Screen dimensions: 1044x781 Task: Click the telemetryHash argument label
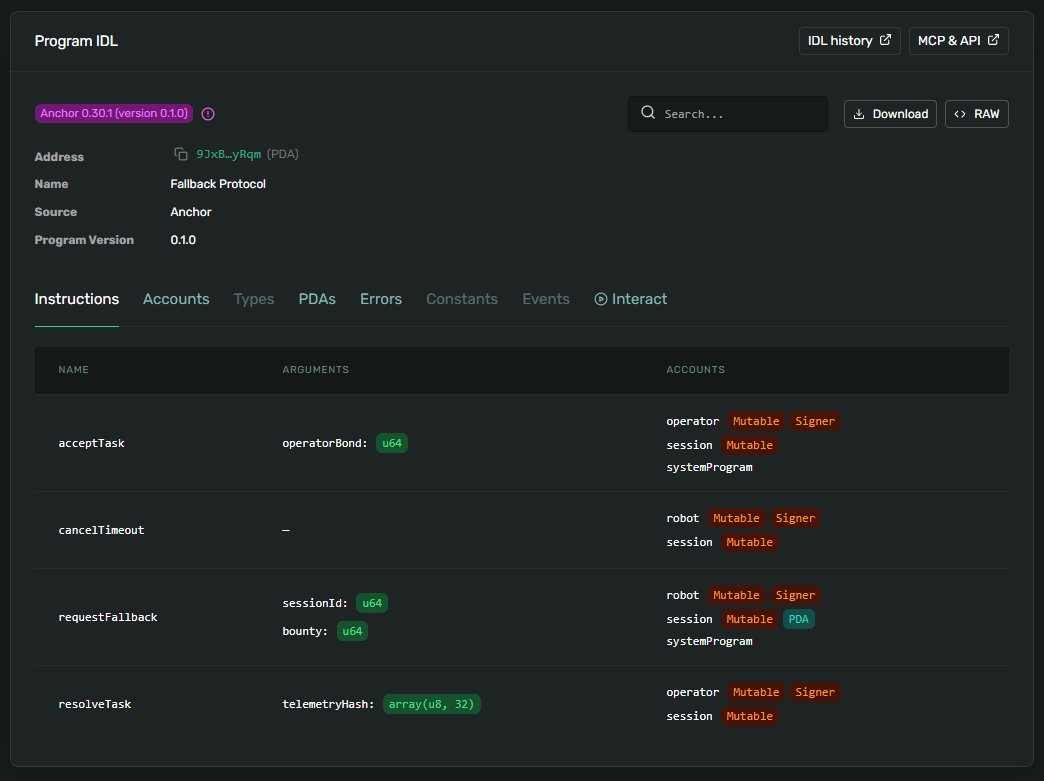point(328,704)
